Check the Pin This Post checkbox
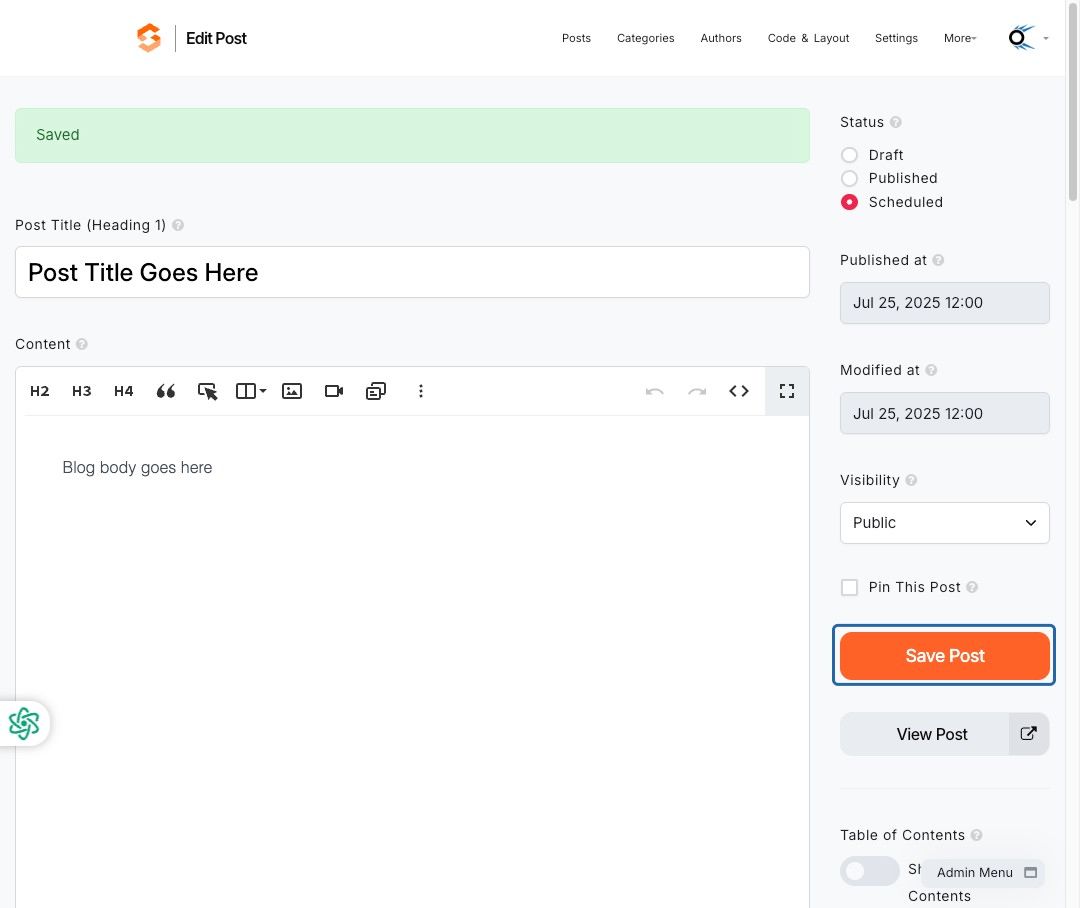This screenshot has width=1080, height=908. click(849, 588)
